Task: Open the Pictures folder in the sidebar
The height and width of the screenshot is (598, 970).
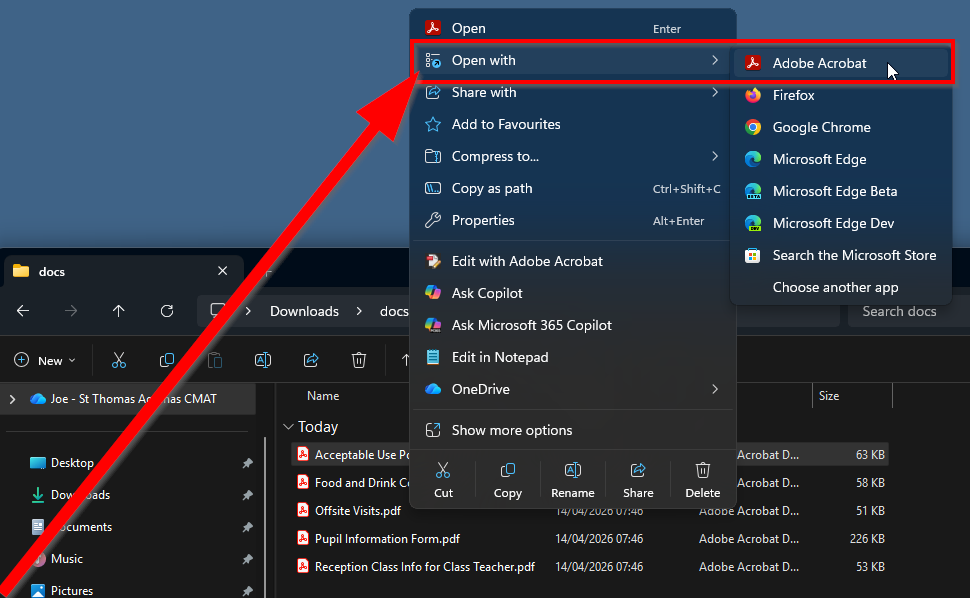Action: [72, 590]
